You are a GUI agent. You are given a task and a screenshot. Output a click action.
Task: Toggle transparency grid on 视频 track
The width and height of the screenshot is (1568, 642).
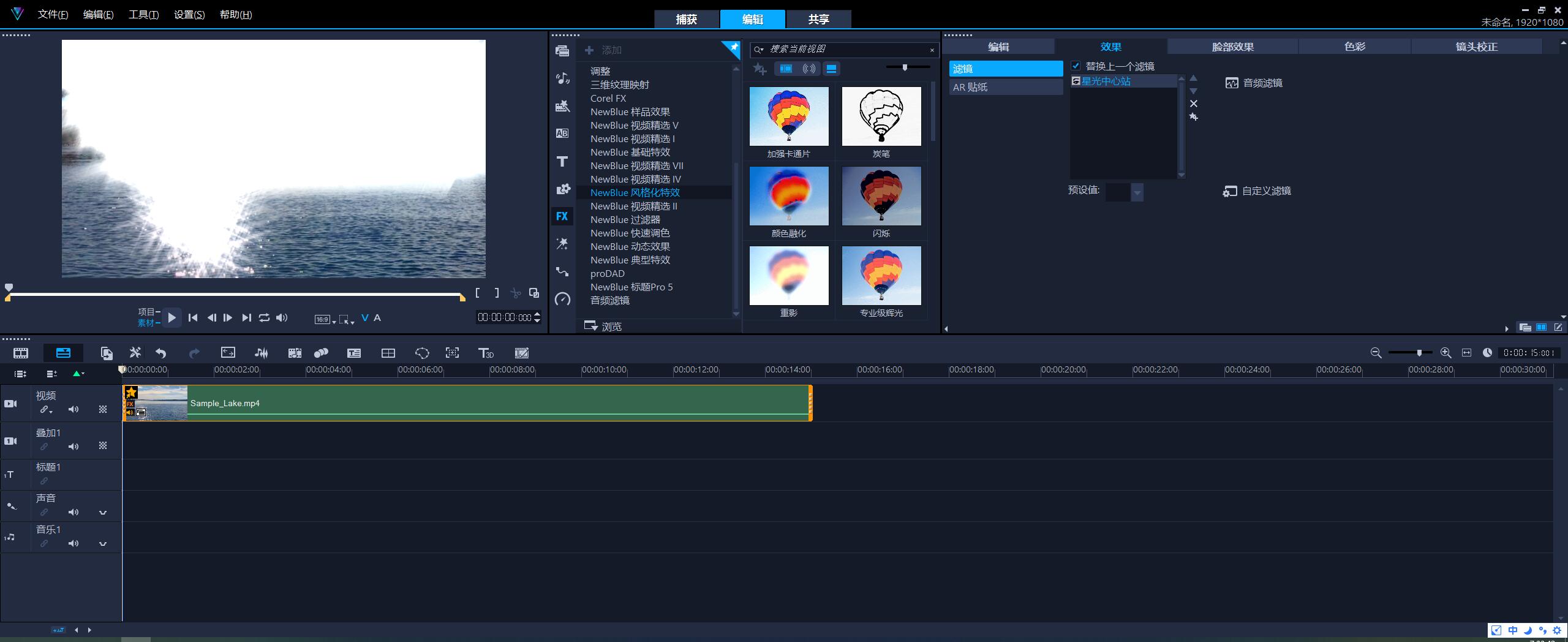pyautogui.click(x=103, y=409)
